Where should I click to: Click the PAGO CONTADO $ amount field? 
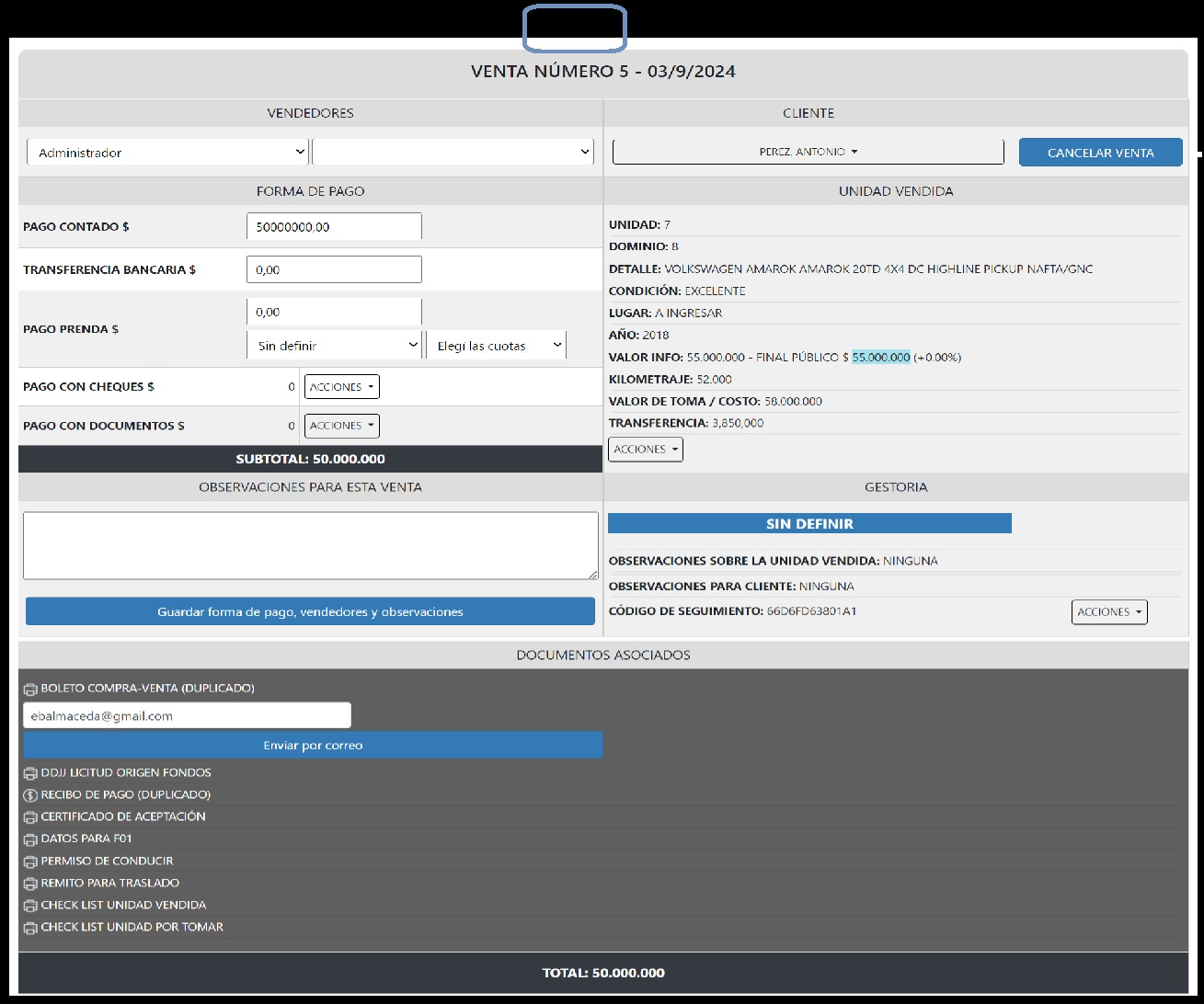(334, 227)
